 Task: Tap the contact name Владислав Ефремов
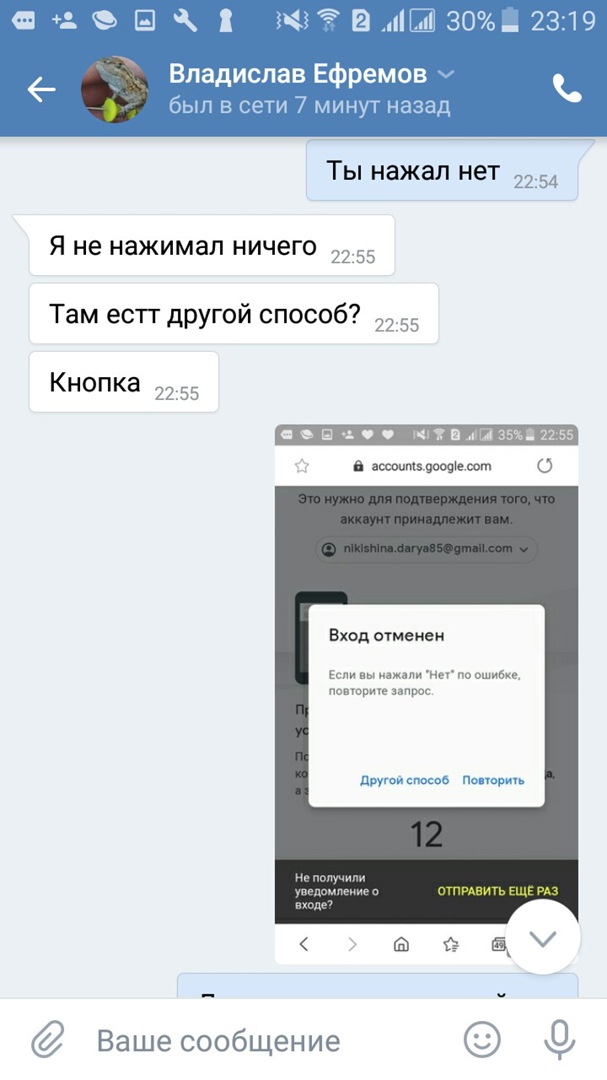pos(298,74)
